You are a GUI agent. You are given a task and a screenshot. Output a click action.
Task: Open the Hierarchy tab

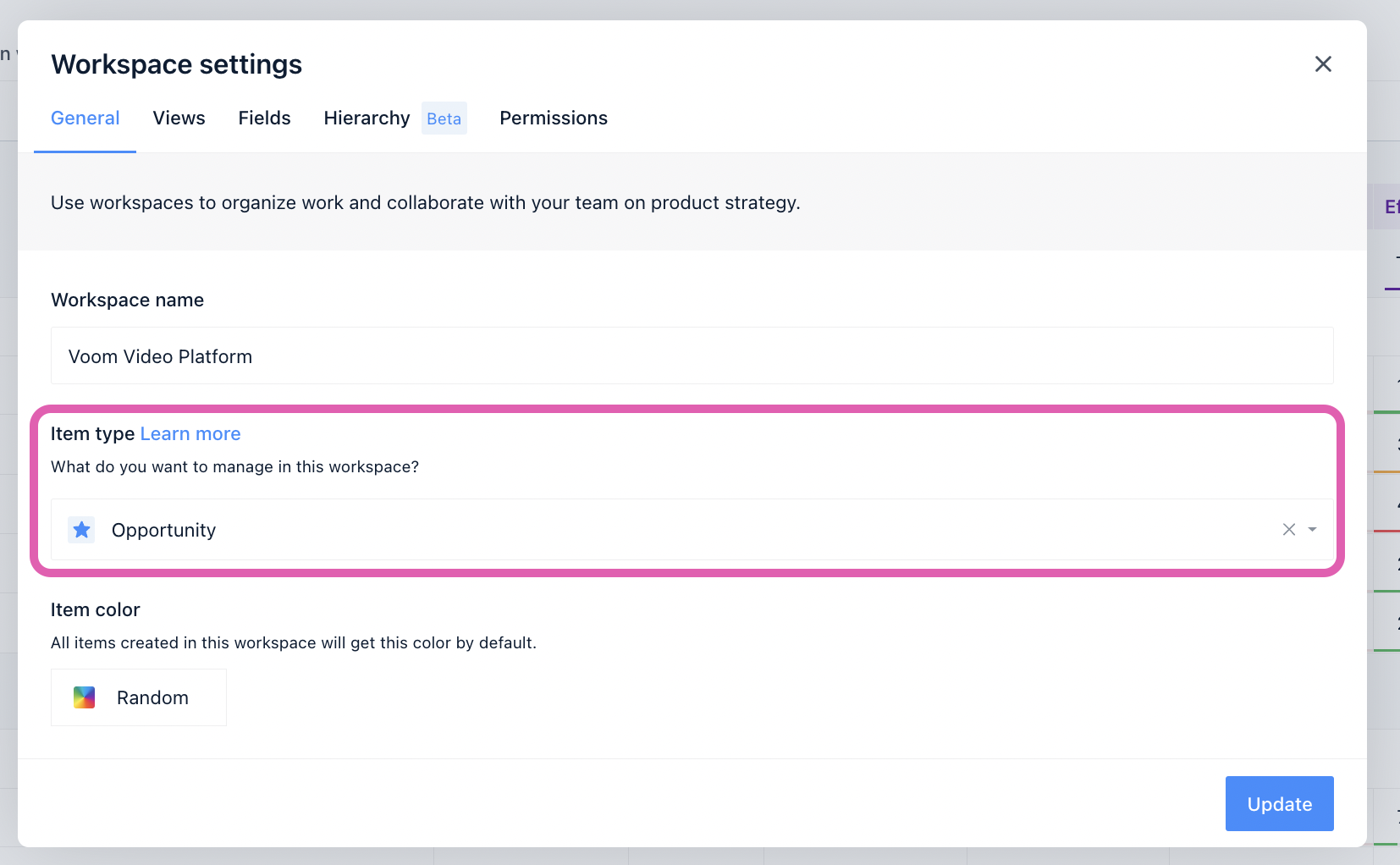click(367, 118)
